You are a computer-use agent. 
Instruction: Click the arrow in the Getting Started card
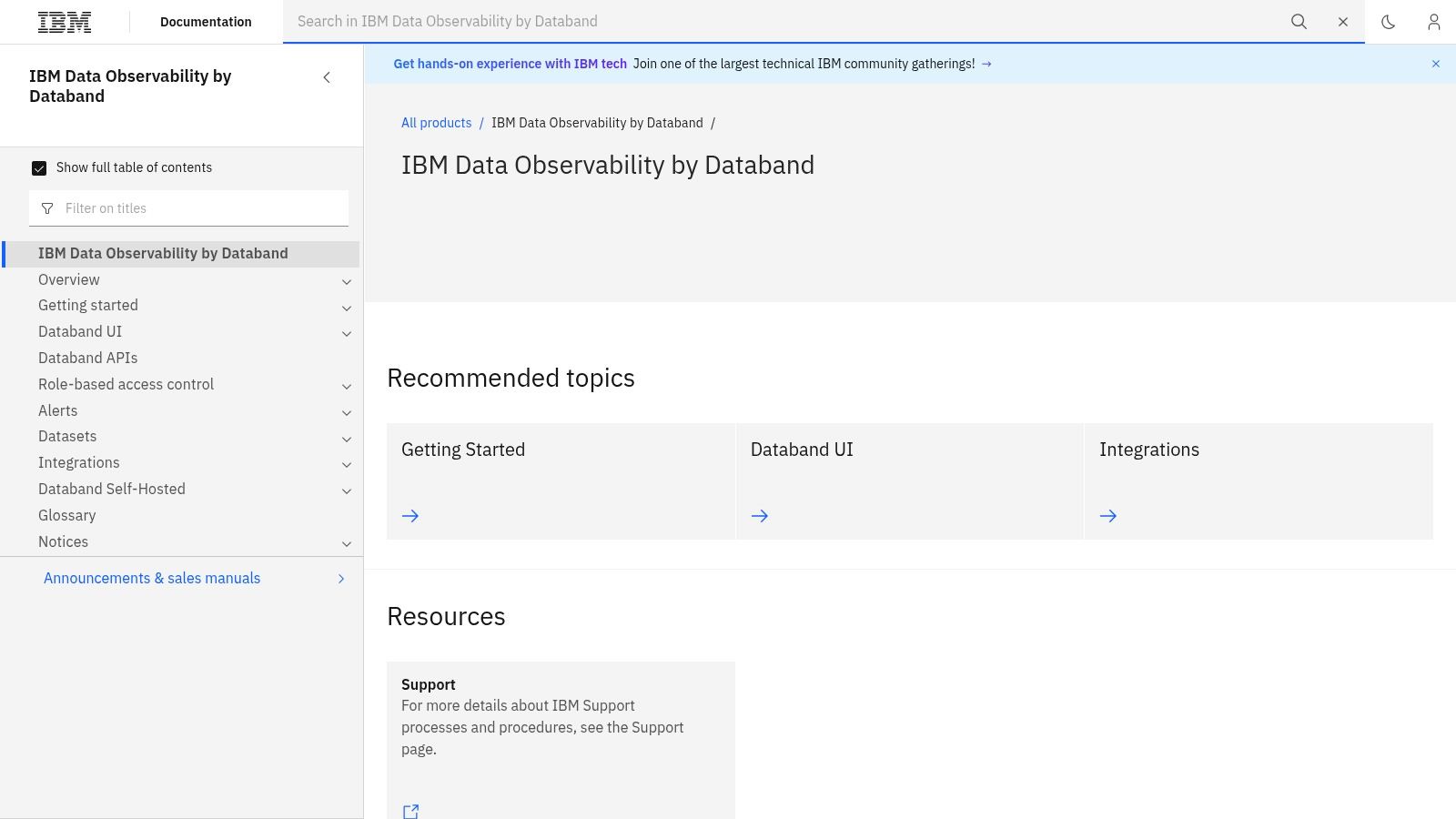(x=410, y=516)
